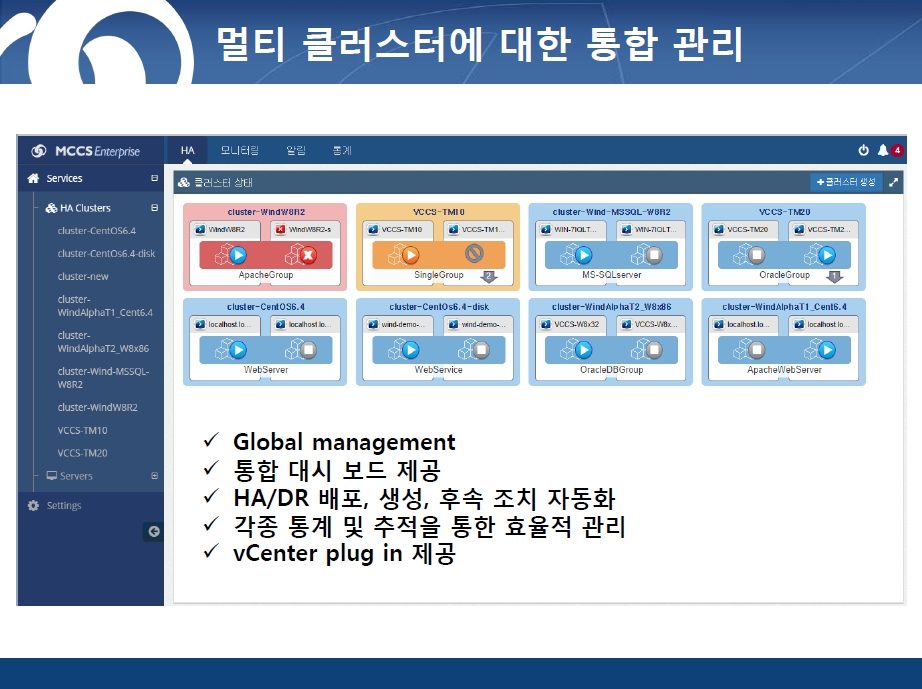The image size is (922, 689).
Task: Select VCCS-TM20 in sidebar
Action: tap(82, 453)
